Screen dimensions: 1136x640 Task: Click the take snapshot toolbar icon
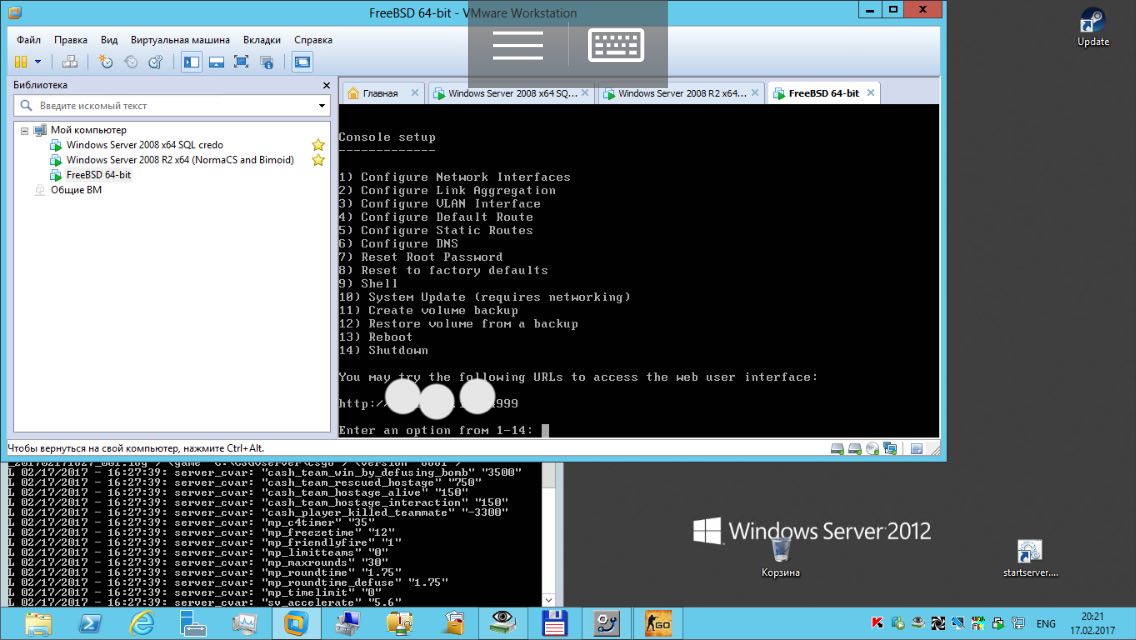106,62
